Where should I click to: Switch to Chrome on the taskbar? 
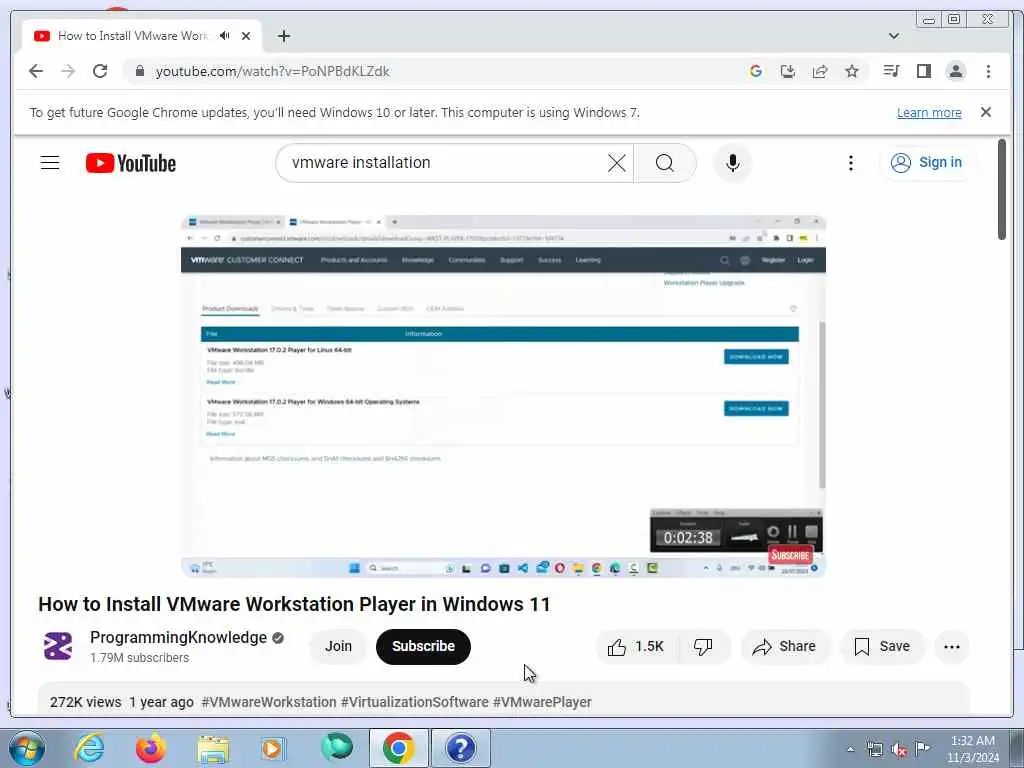coord(398,748)
